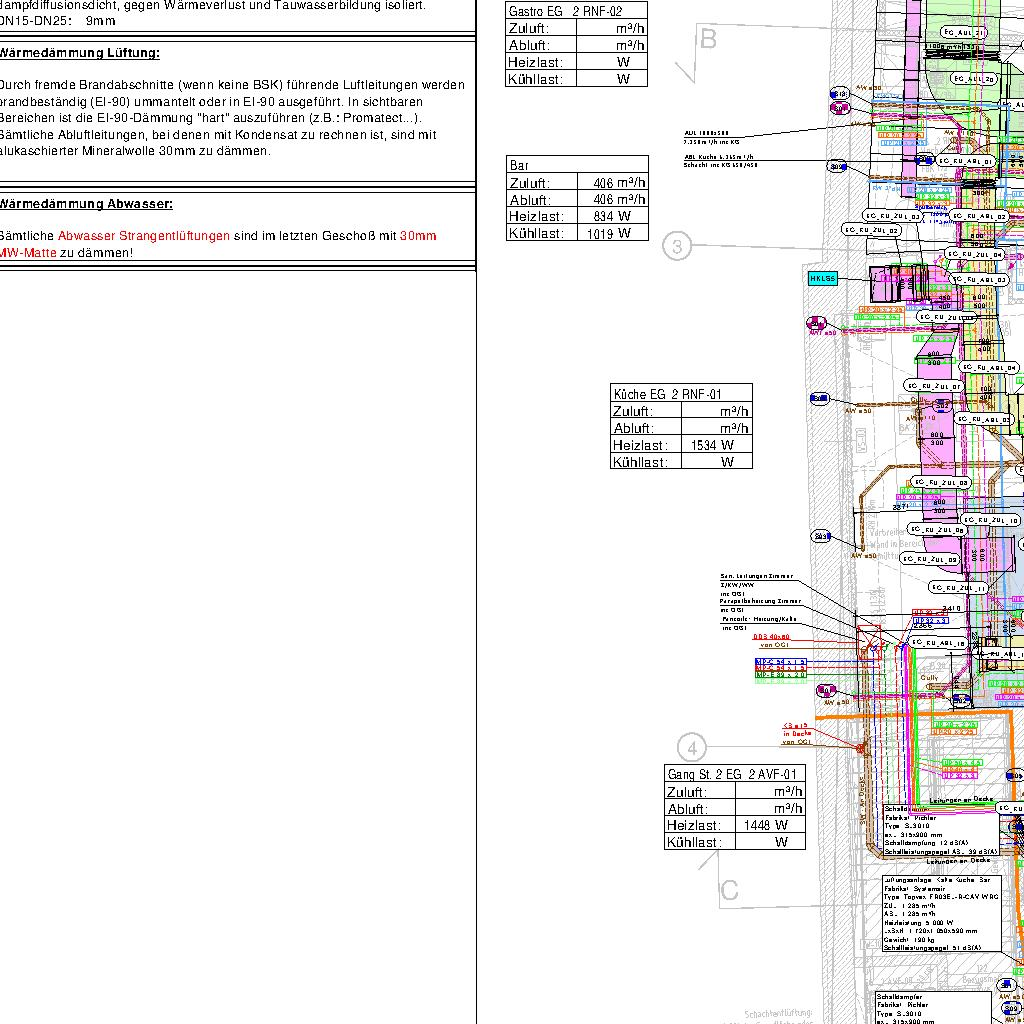Select the EG_AUL_20 duct label

(972, 78)
